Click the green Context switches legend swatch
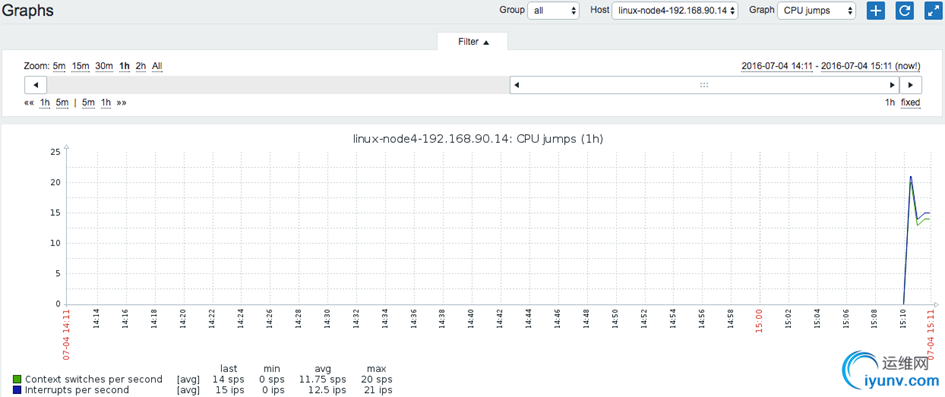This screenshot has height=397, width=945. point(17,379)
